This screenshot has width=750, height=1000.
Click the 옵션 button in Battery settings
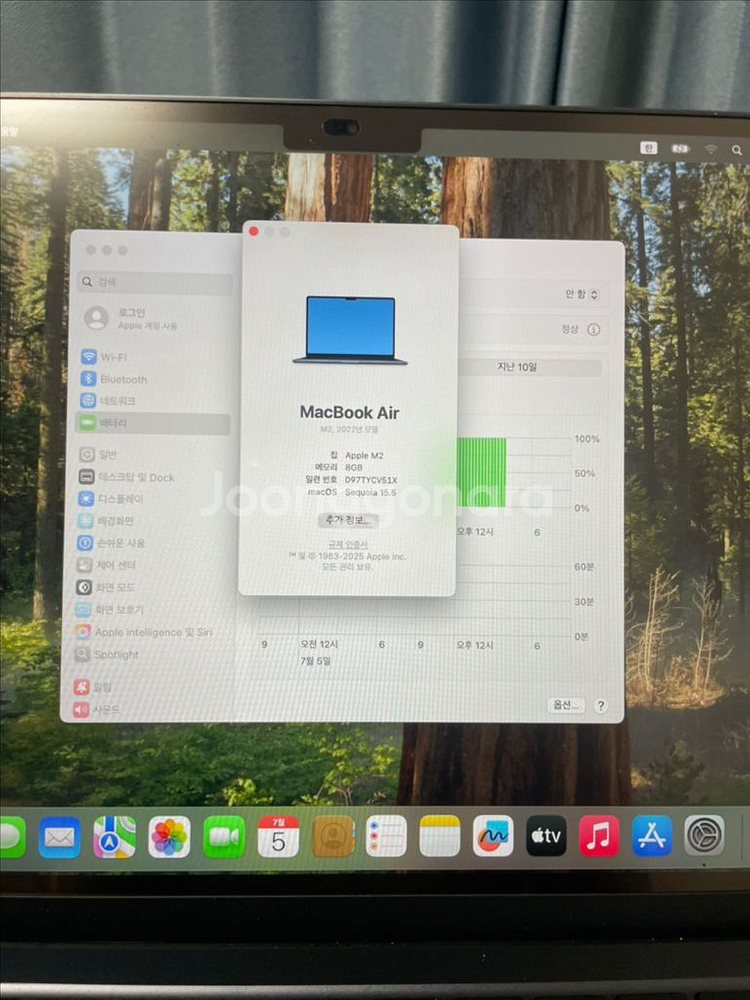566,705
